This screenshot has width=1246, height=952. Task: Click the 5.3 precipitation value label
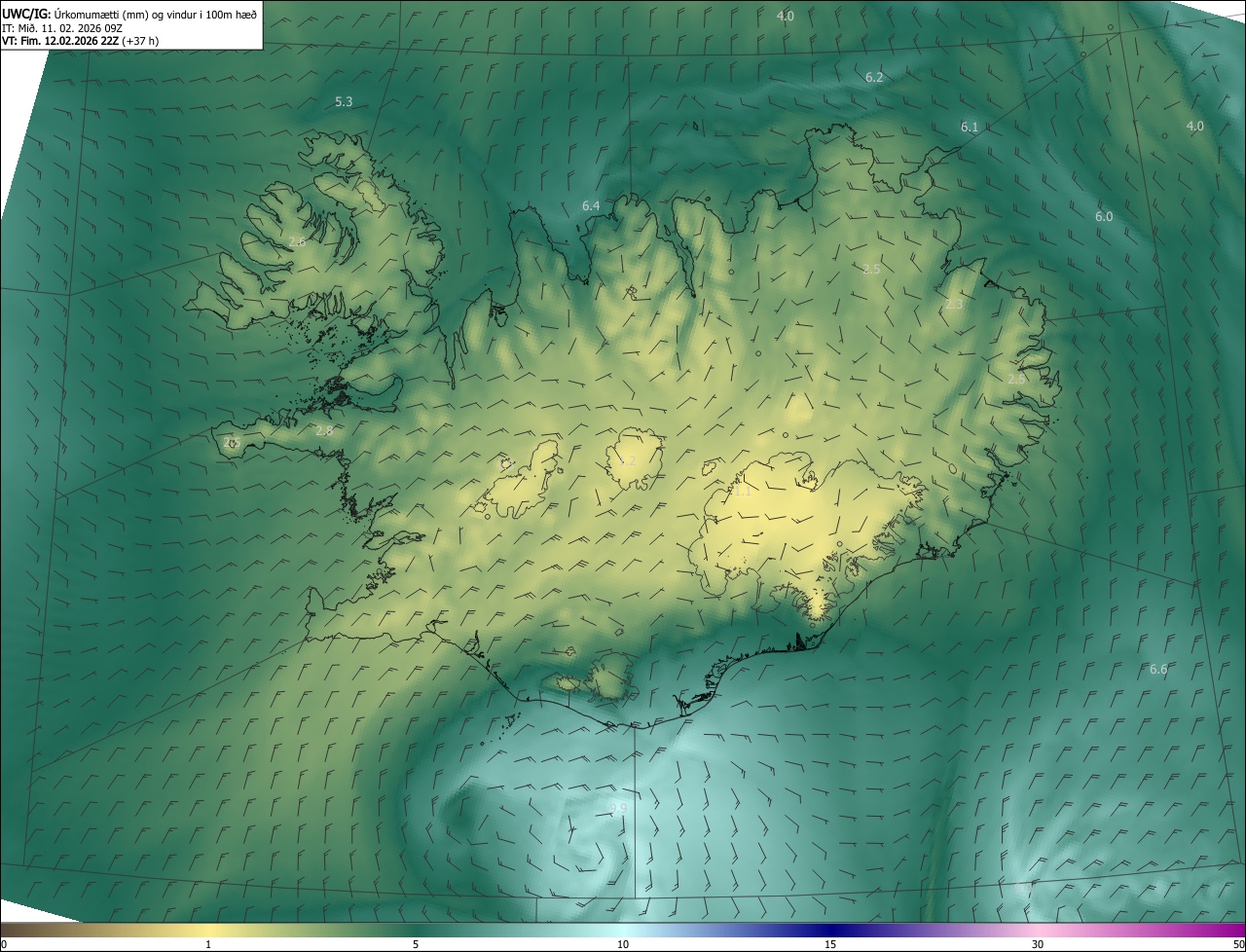click(344, 102)
